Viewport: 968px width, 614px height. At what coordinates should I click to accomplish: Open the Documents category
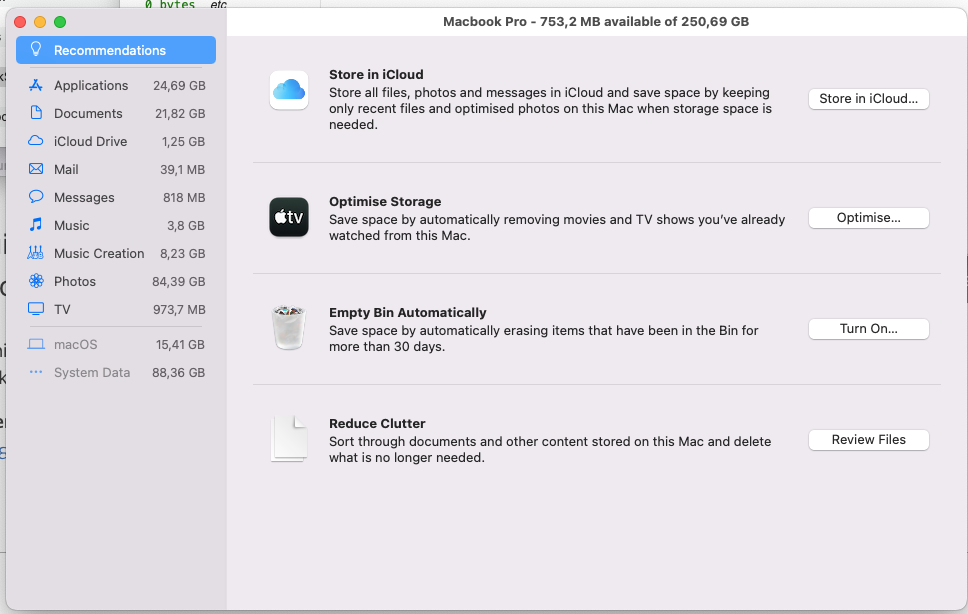point(116,114)
